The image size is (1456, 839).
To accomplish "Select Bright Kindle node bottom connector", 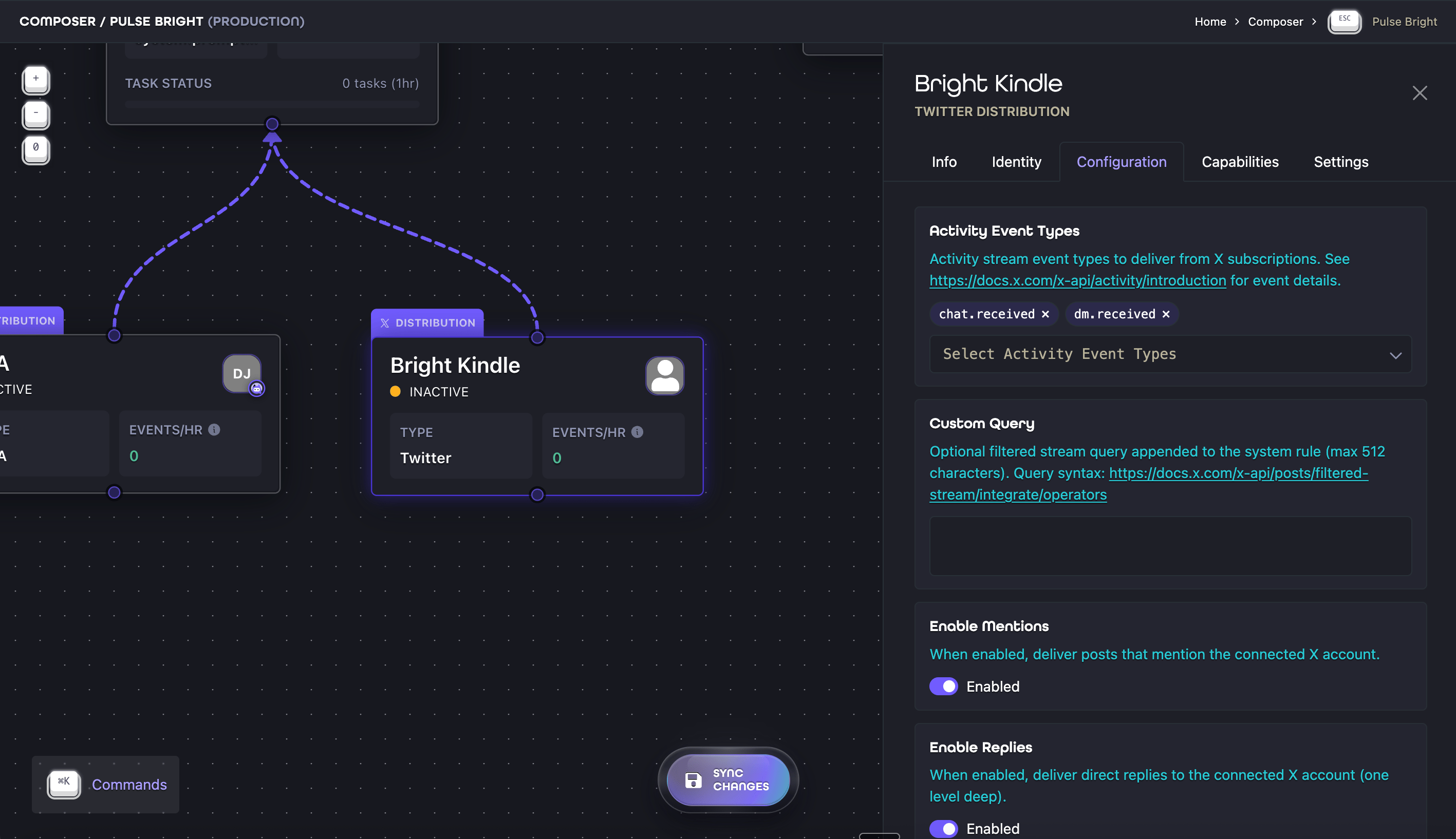I will [537, 494].
